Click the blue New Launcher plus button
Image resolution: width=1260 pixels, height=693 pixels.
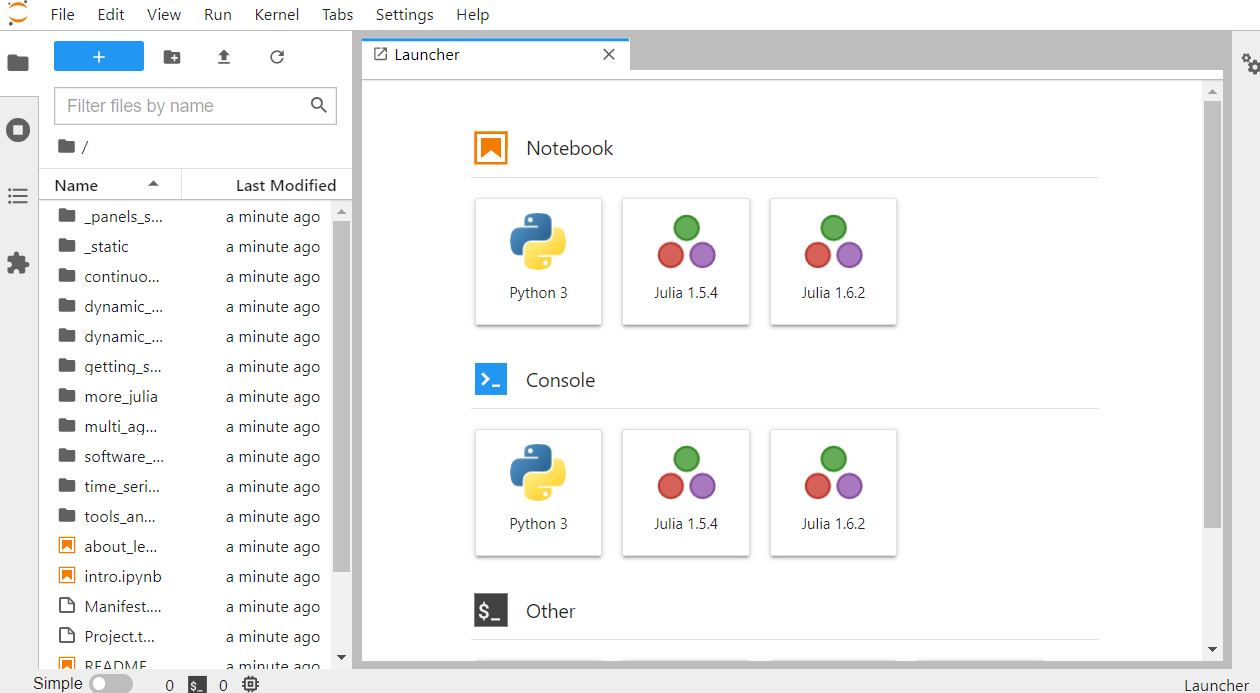pyautogui.click(x=99, y=57)
